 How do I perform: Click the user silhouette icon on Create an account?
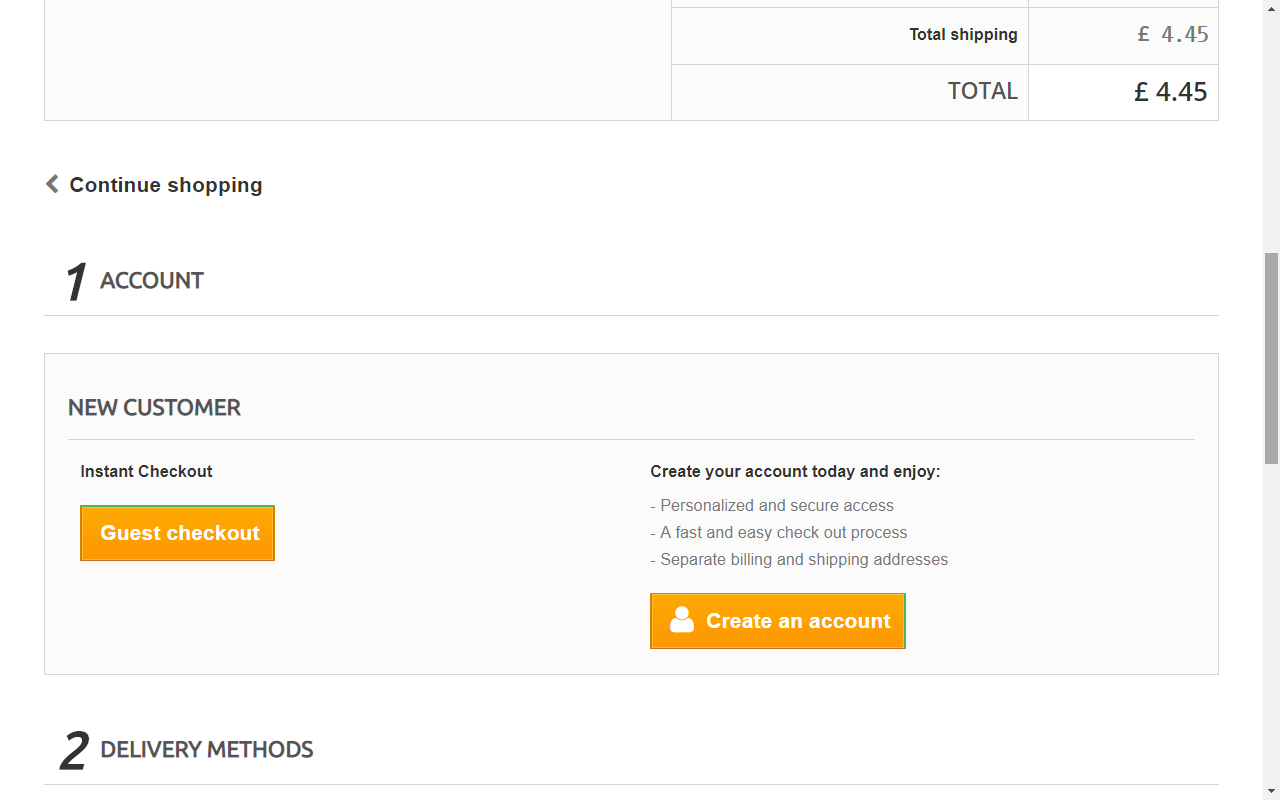682,620
